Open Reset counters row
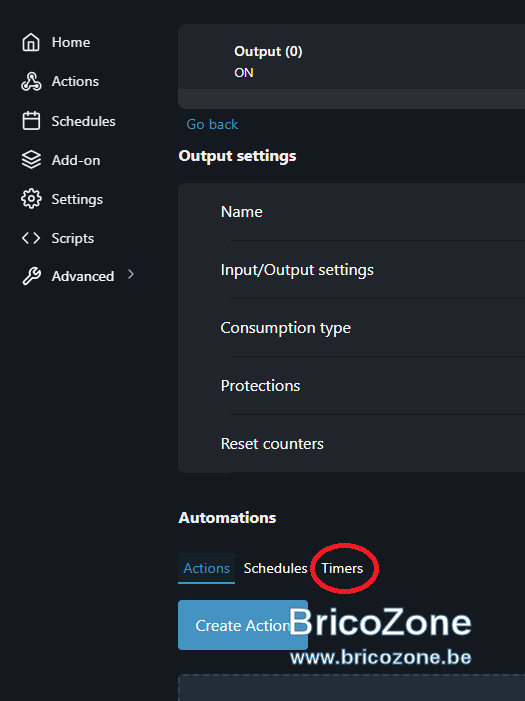 pyautogui.click(x=351, y=443)
